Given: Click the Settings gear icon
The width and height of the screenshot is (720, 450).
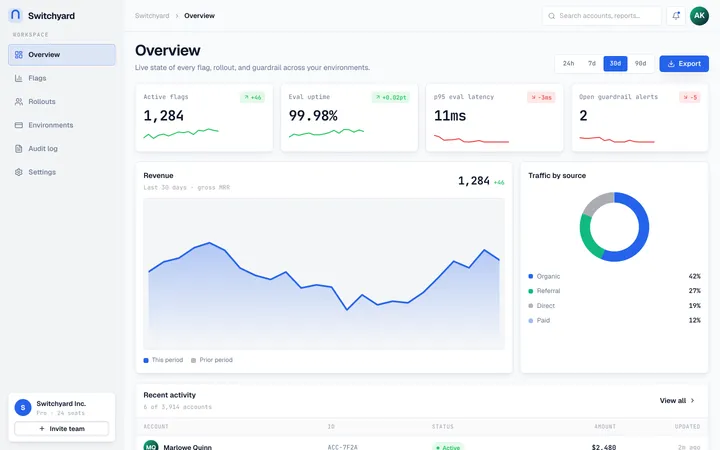Looking at the screenshot, I should tap(18, 172).
